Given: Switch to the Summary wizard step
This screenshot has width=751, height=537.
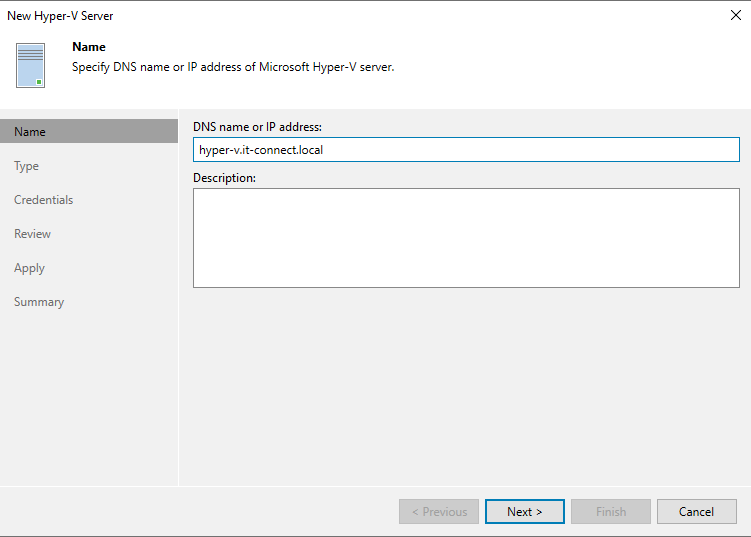Looking at the screenshot, I should (39, 302).
